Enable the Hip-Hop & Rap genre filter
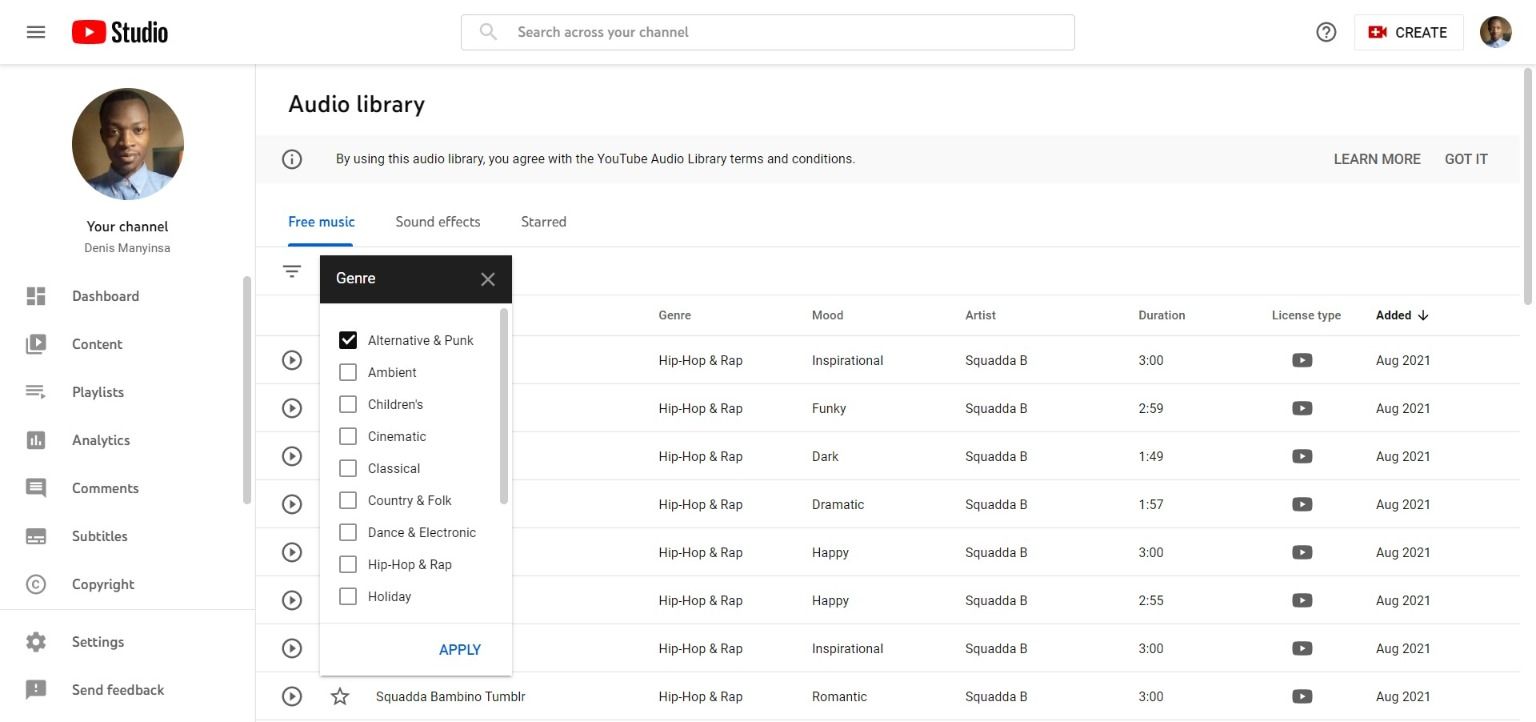This screenshot has width=1536, height=722. coord(348,564)
